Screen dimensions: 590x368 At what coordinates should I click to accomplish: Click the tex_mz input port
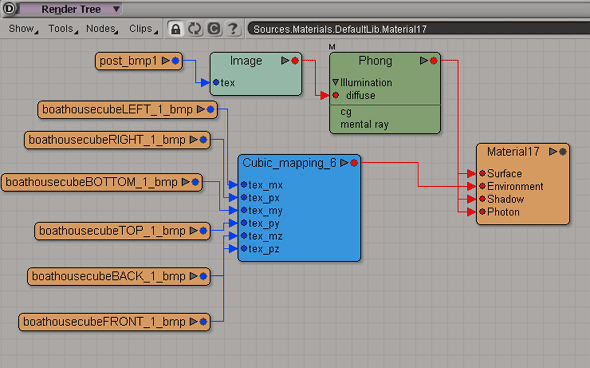point(244,236)
